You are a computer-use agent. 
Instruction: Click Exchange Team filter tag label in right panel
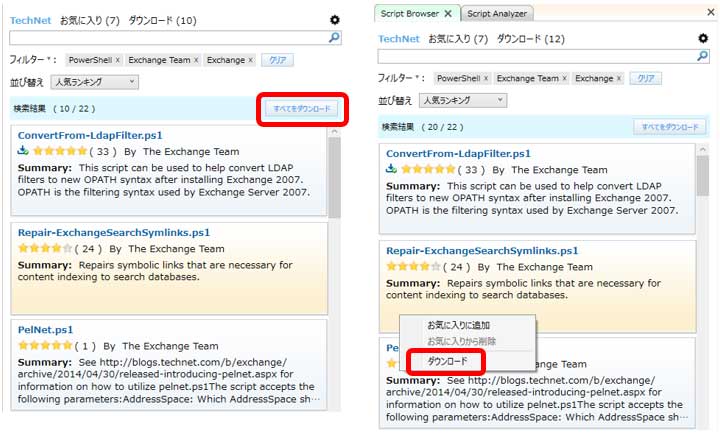[x=528, y=79]
